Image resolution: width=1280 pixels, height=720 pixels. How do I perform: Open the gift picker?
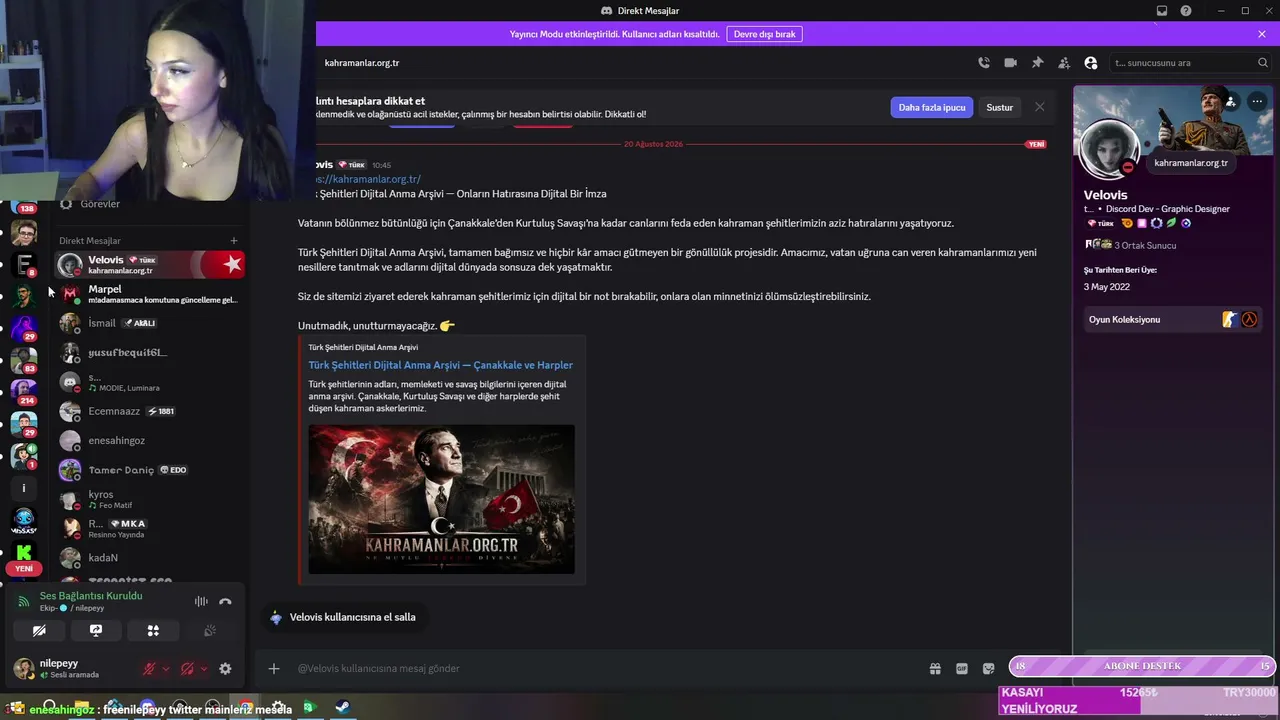[x=935, y=668]
